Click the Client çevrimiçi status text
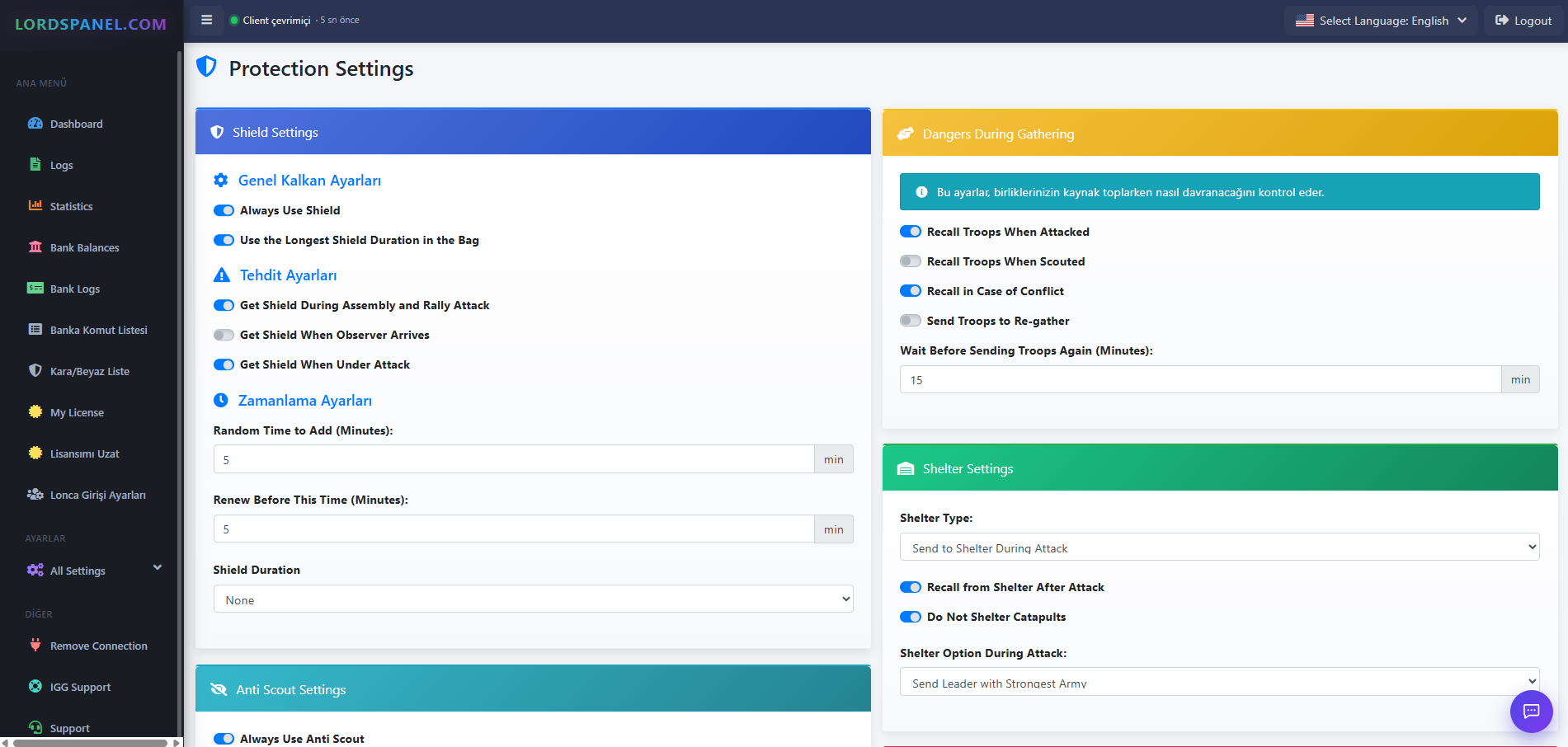 pos(276,20)
